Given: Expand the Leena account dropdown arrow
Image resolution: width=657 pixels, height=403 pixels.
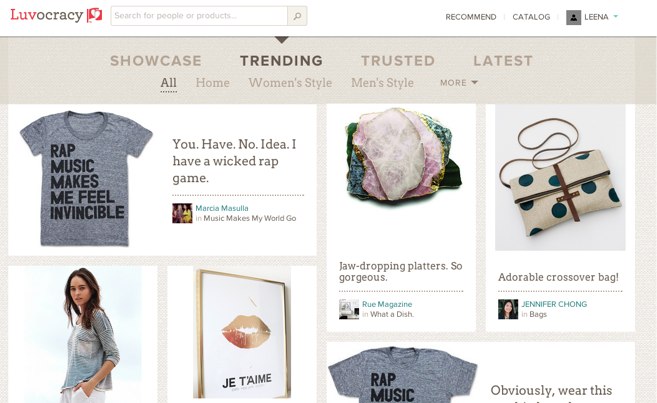Looking at the screenshot, I should click(x=616, y=17).
